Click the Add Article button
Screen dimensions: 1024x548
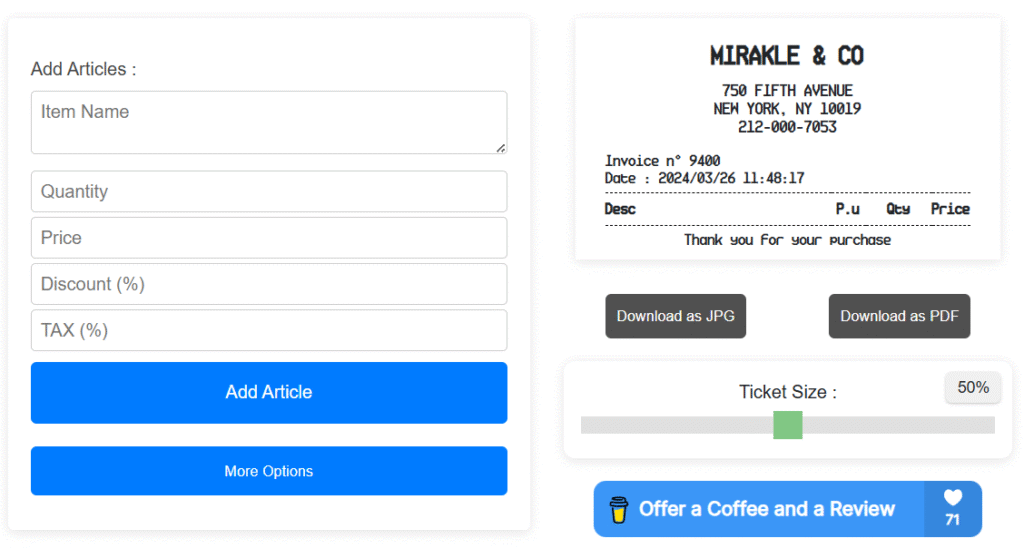[269, 393]
